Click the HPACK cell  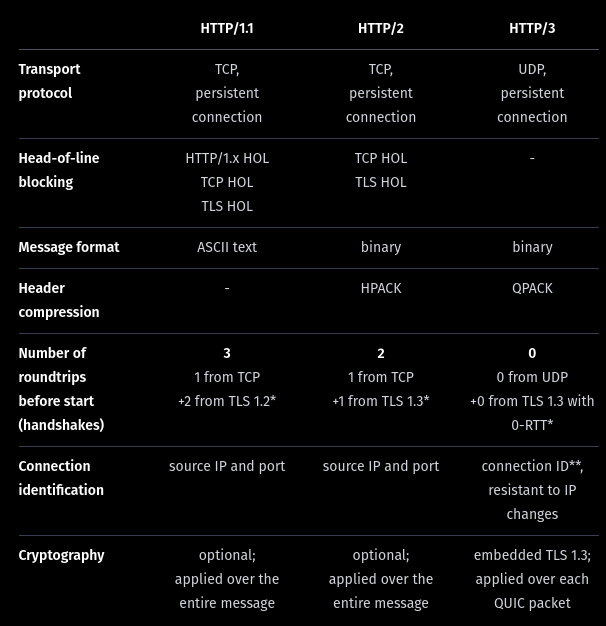[x=381, y=288]
